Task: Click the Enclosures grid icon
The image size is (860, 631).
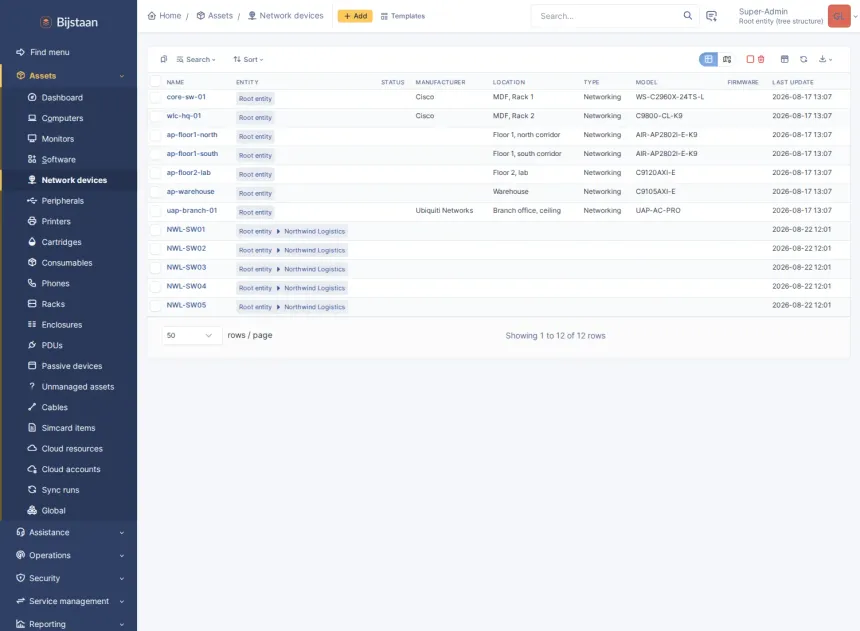Action: pyautogui.click(x=32, y=324)
